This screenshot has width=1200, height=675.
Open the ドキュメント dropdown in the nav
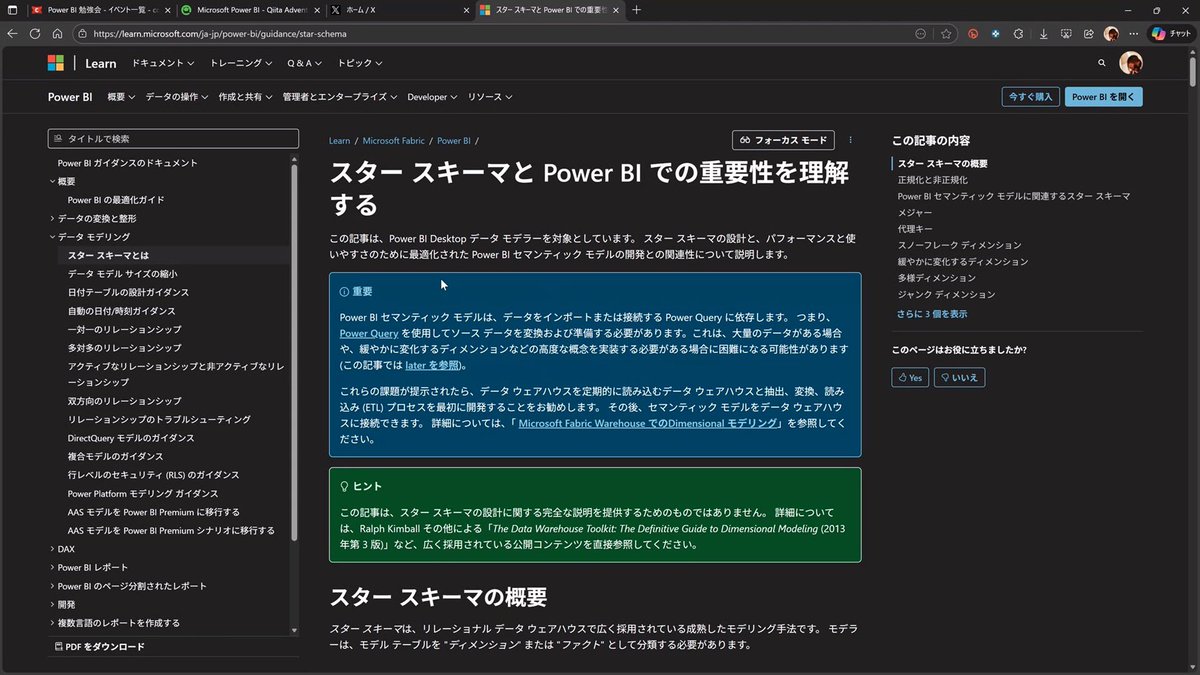pyautogui.click(x=163, y=62)
